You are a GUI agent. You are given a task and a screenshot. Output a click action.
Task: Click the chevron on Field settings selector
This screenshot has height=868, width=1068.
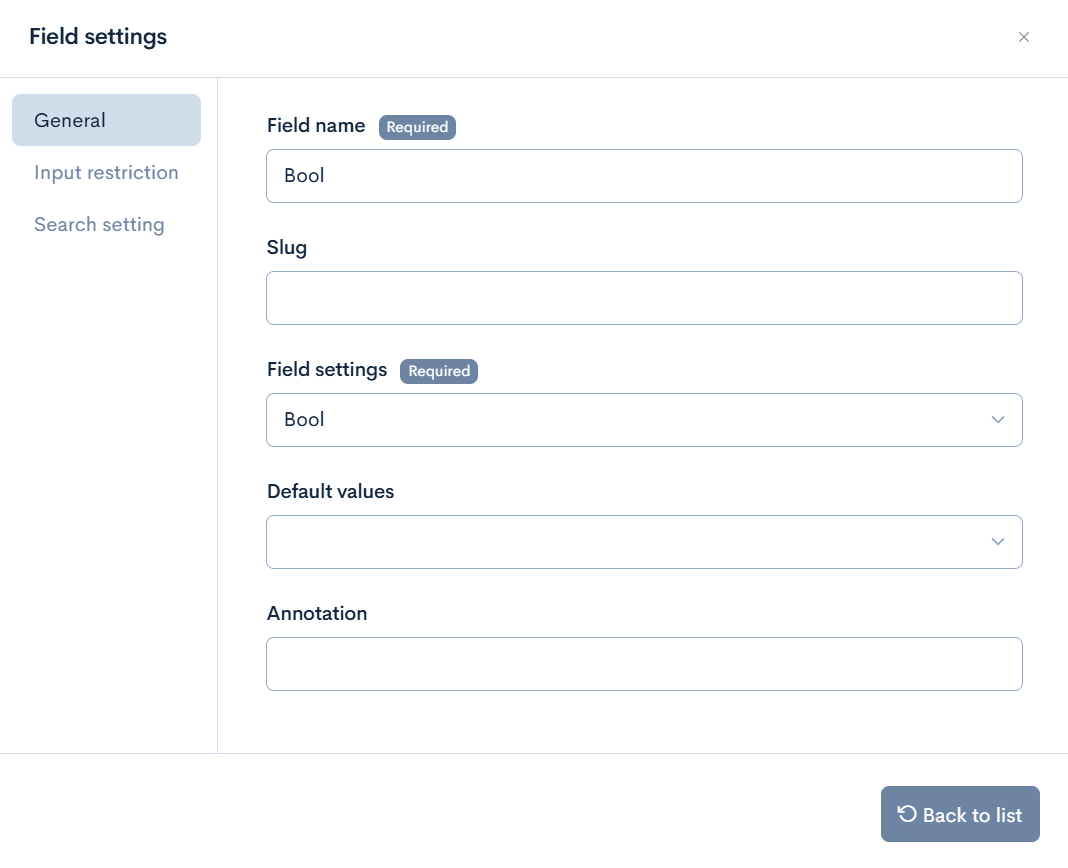click(x=997, y=420)
